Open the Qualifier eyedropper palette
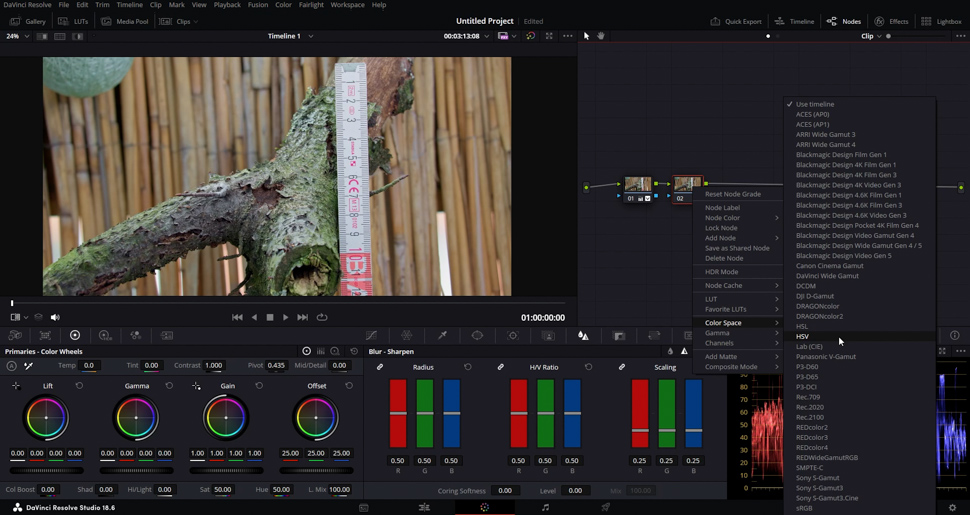970x515 pixels. coord(442,335)
